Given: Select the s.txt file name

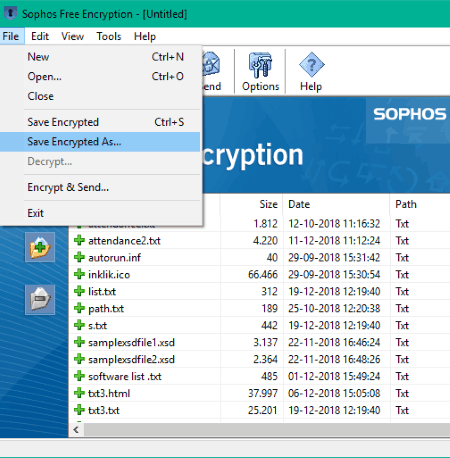Looking at the screenshot, I should (x=97, y=326).
